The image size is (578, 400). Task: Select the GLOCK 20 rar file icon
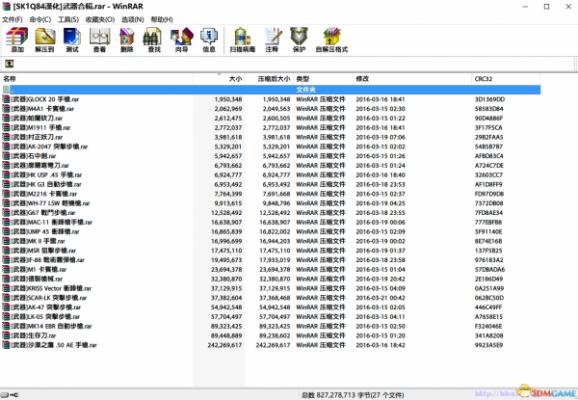tap(6, 99)
